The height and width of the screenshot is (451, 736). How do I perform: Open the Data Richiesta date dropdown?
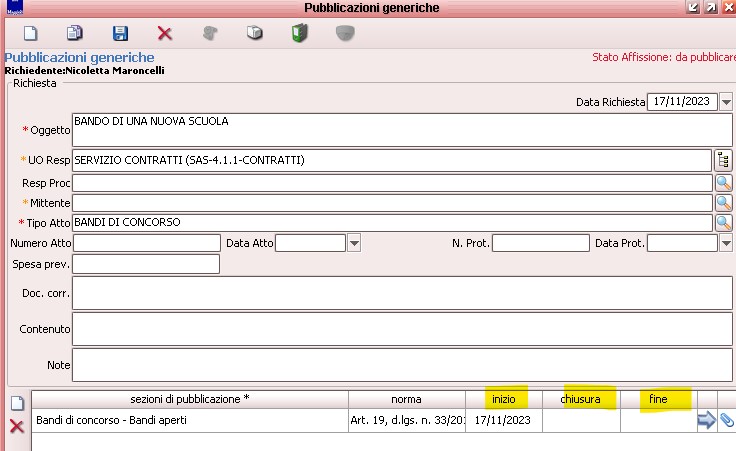click(726, 102)
